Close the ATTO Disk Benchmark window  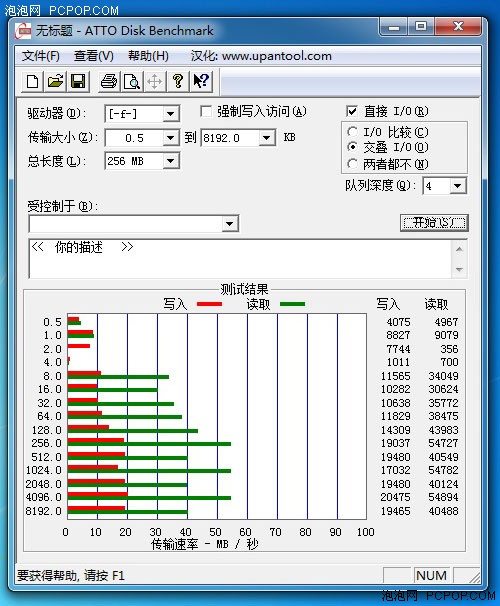pos(458,27)
